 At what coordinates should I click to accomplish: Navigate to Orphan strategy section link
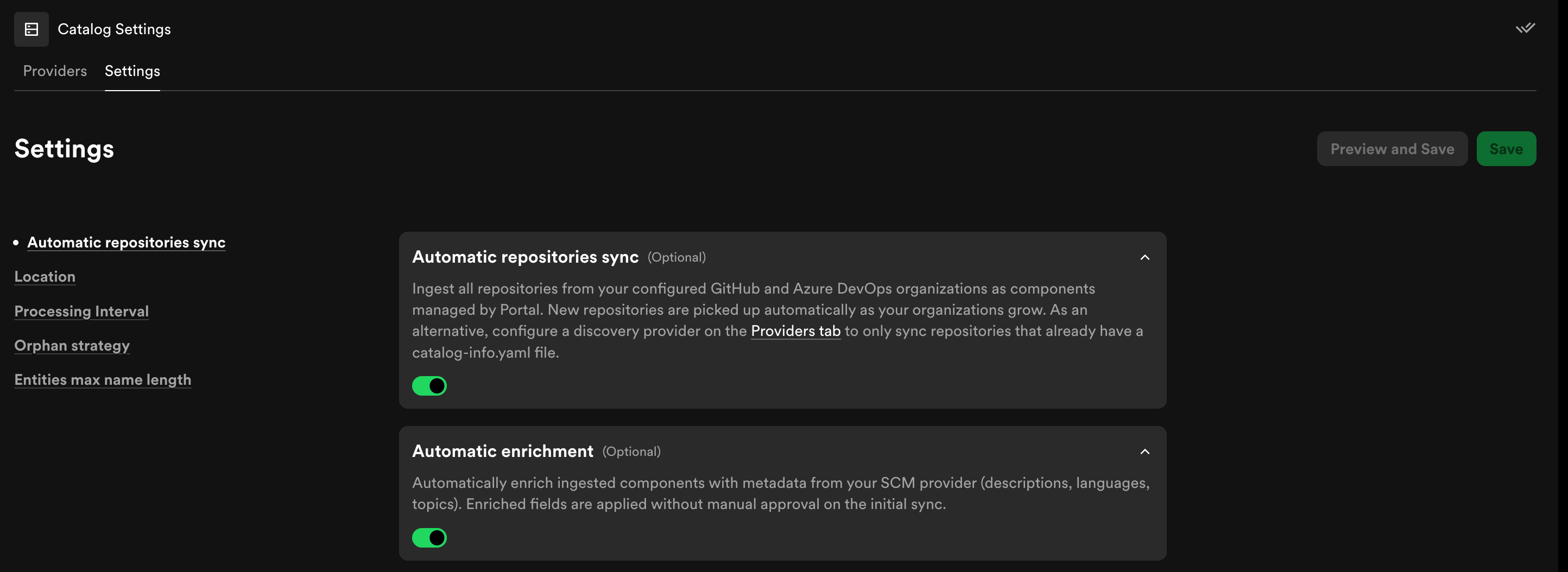point(72,345)
